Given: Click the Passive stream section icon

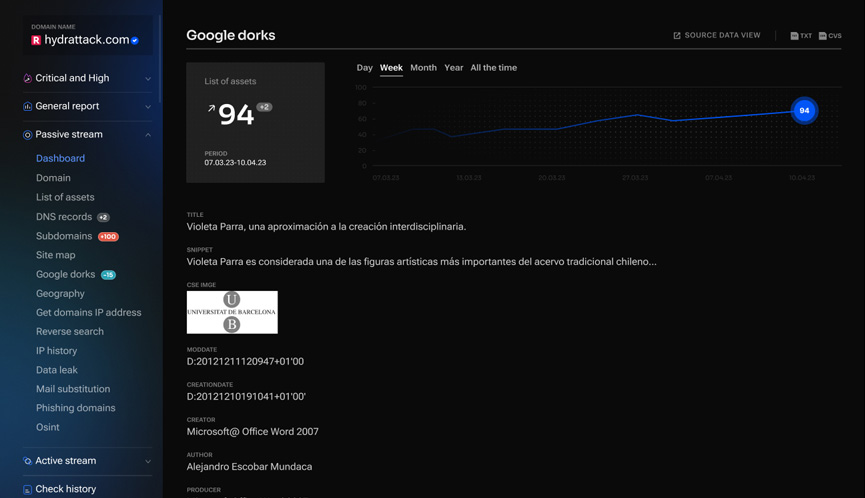Looking at the screenshot, I should click(x=28, y=135).
